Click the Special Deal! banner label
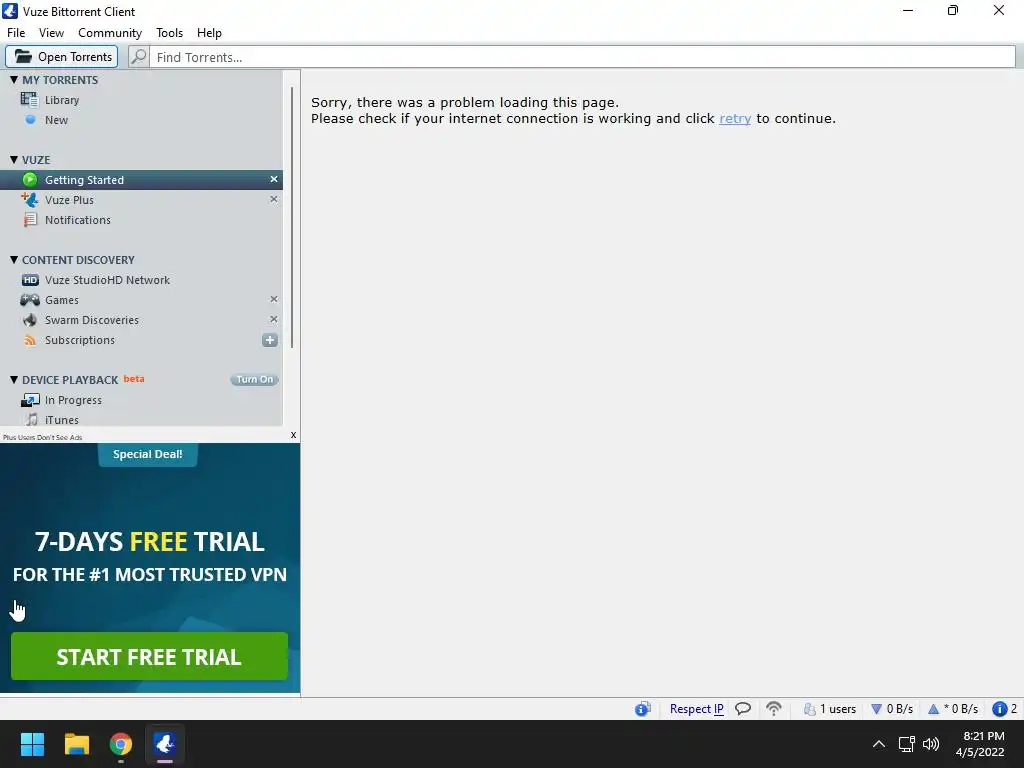Viewport: 1024px width, 768px height. coord(148,454)
